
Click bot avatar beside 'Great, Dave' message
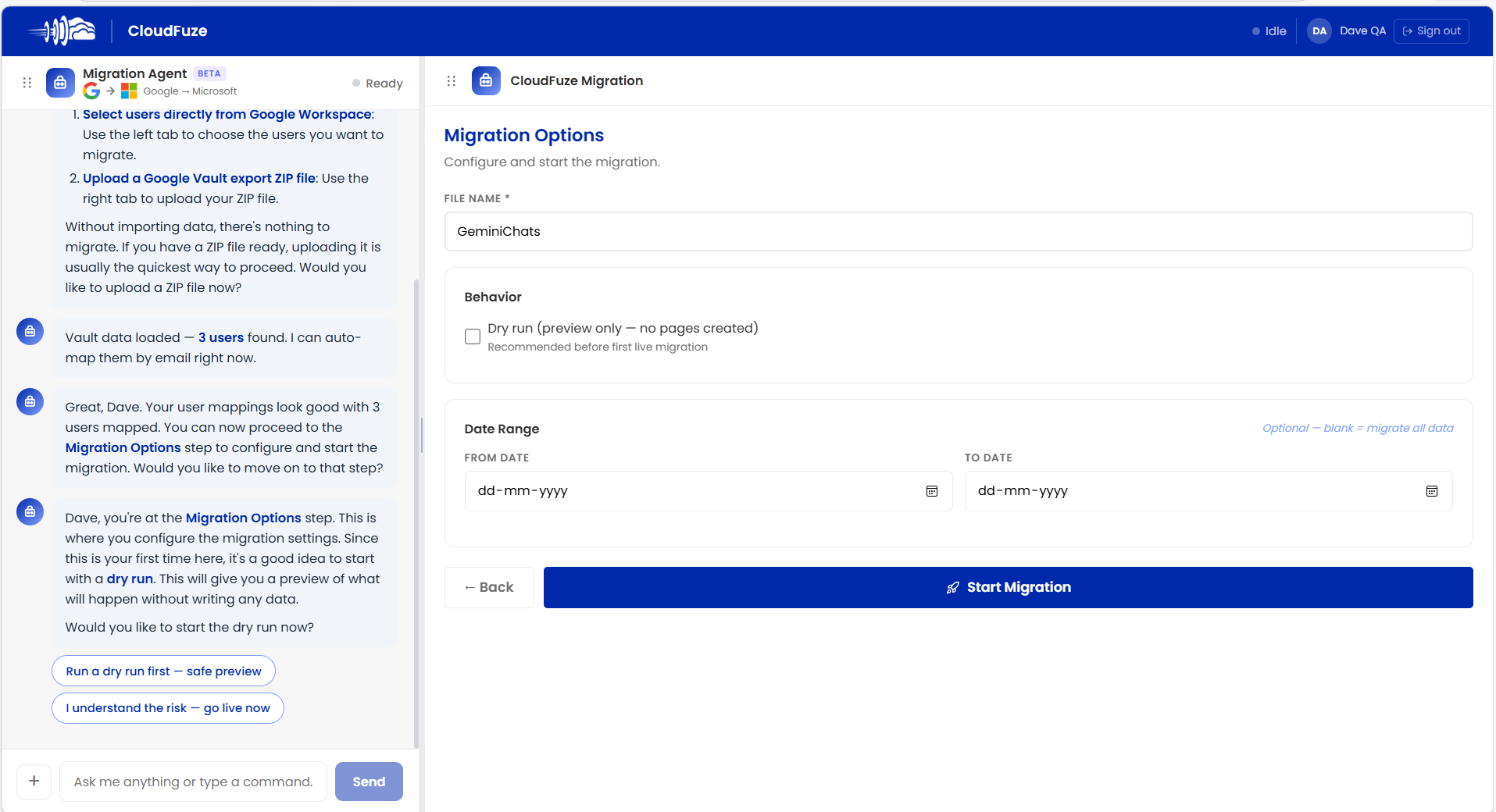30,401
